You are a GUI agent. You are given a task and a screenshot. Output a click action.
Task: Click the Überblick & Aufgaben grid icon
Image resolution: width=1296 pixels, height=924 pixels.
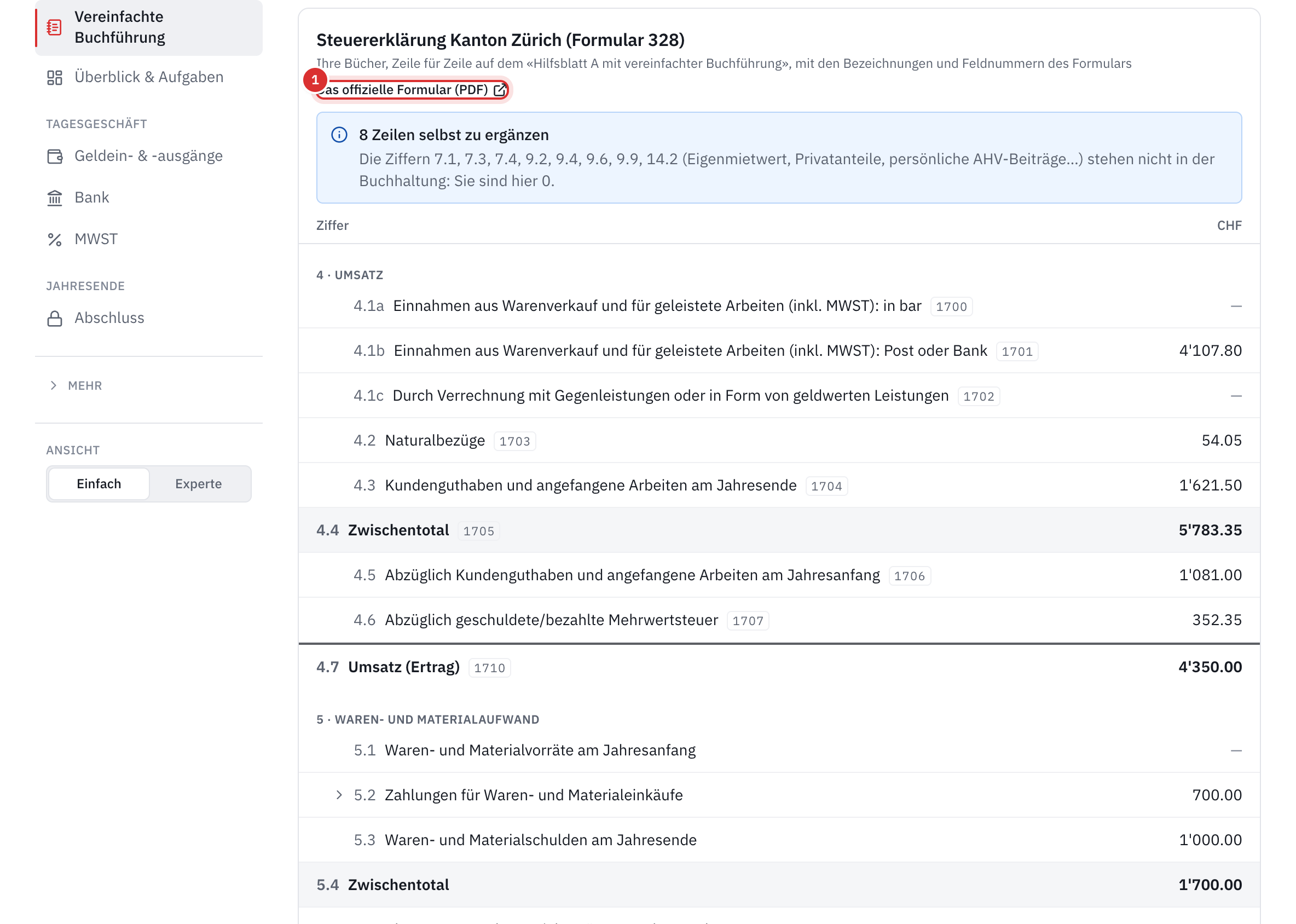tap(54, 77)
